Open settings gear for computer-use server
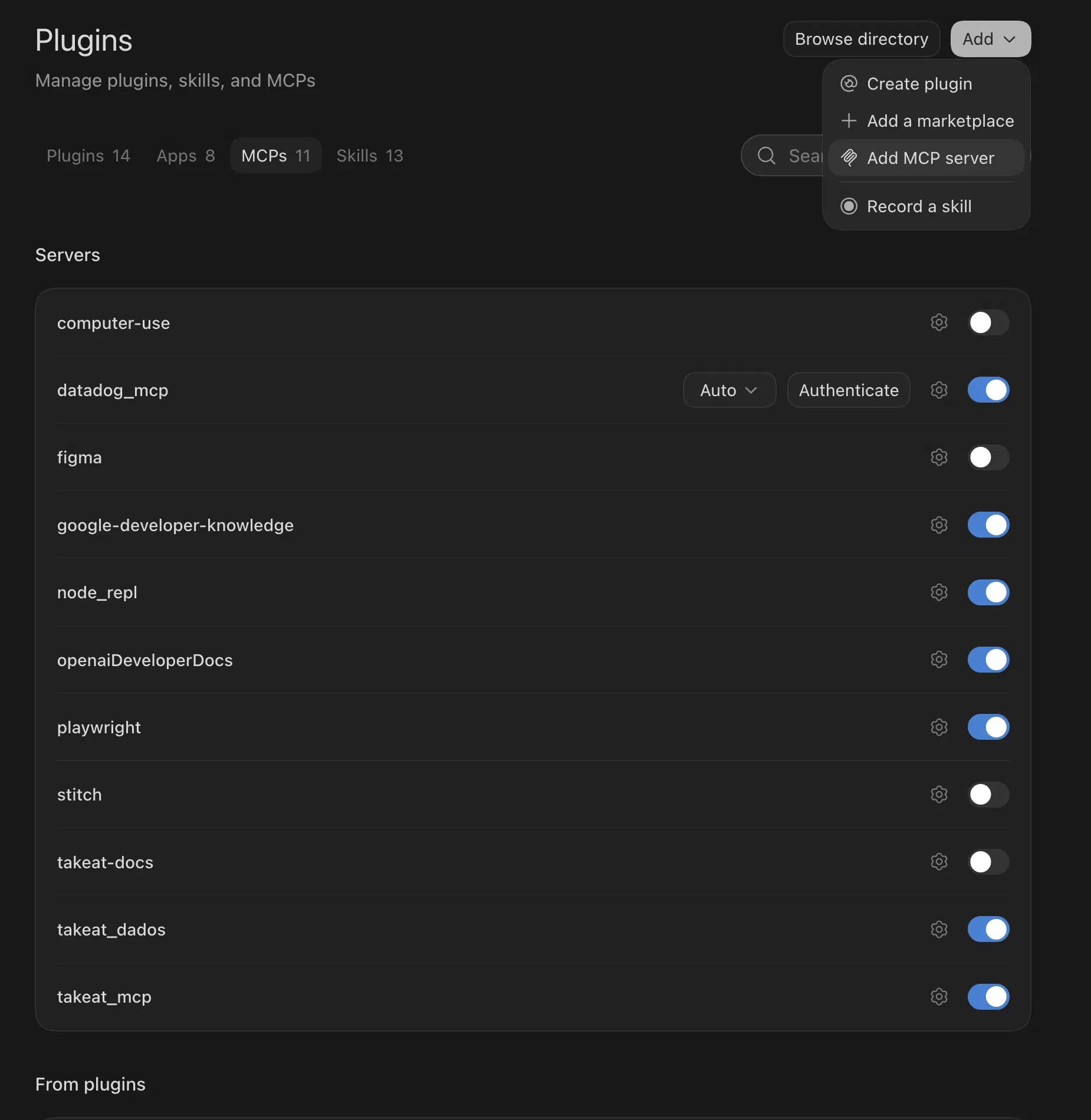Screen dimensions: 1091x1120 [939, 322]
